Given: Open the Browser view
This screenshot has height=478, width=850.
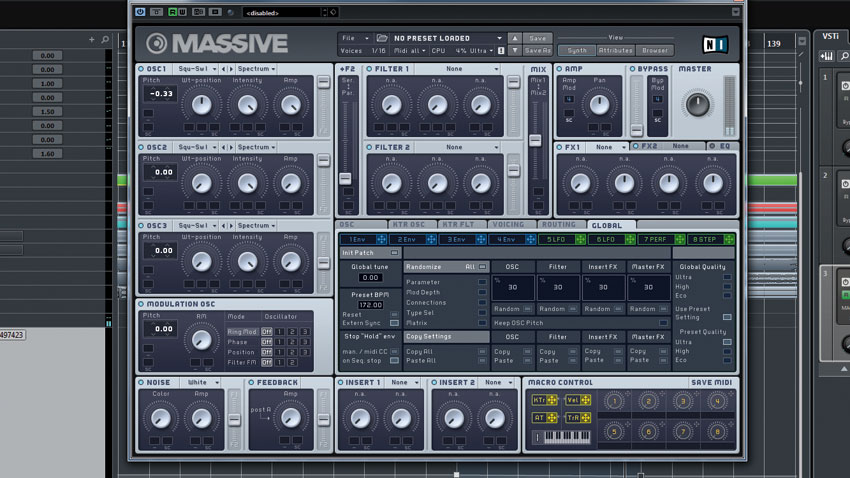Looking at the screenshot, I should (655, 50).
